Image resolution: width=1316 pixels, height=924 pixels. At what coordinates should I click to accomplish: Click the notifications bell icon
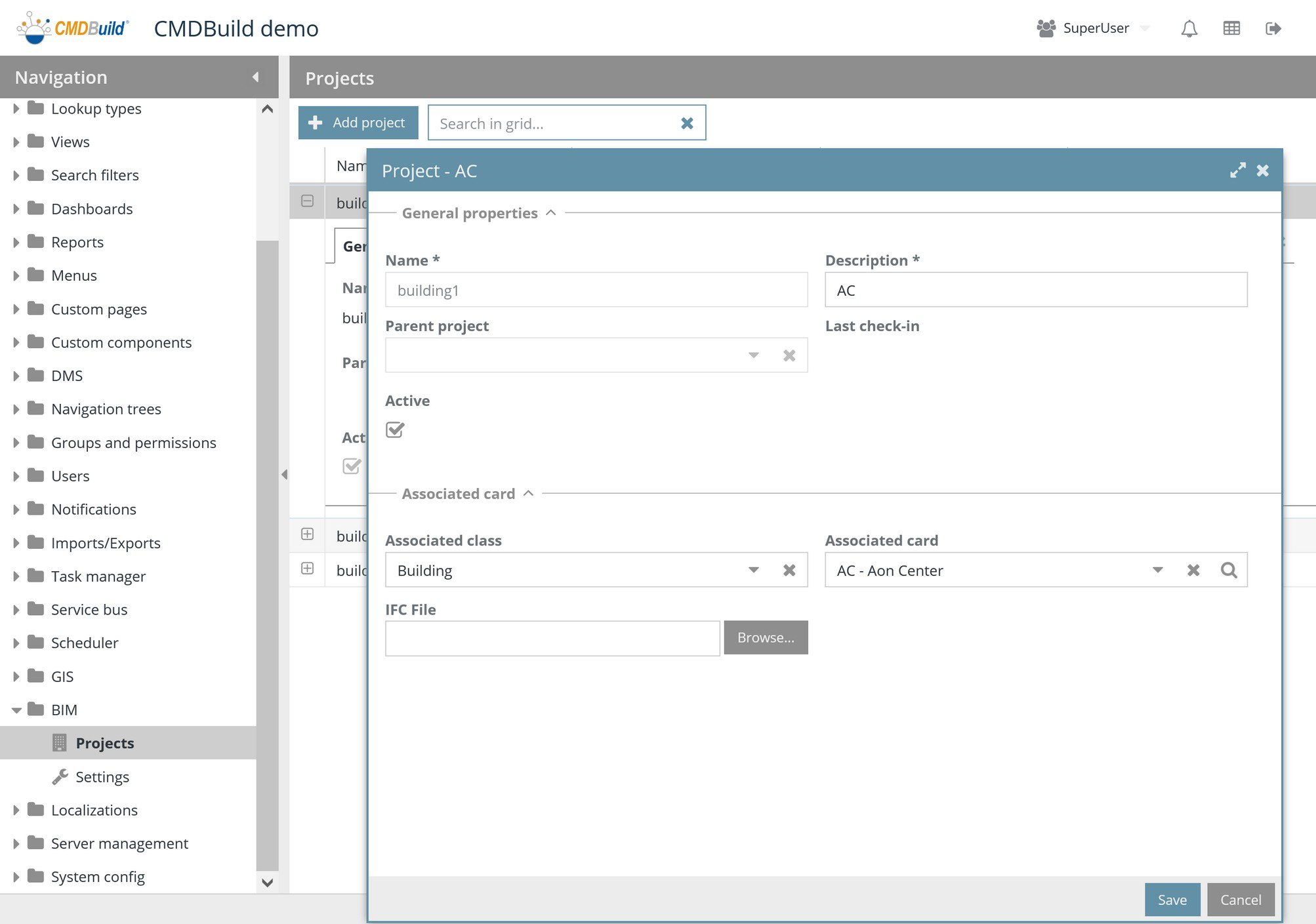tap(1189, 28)
